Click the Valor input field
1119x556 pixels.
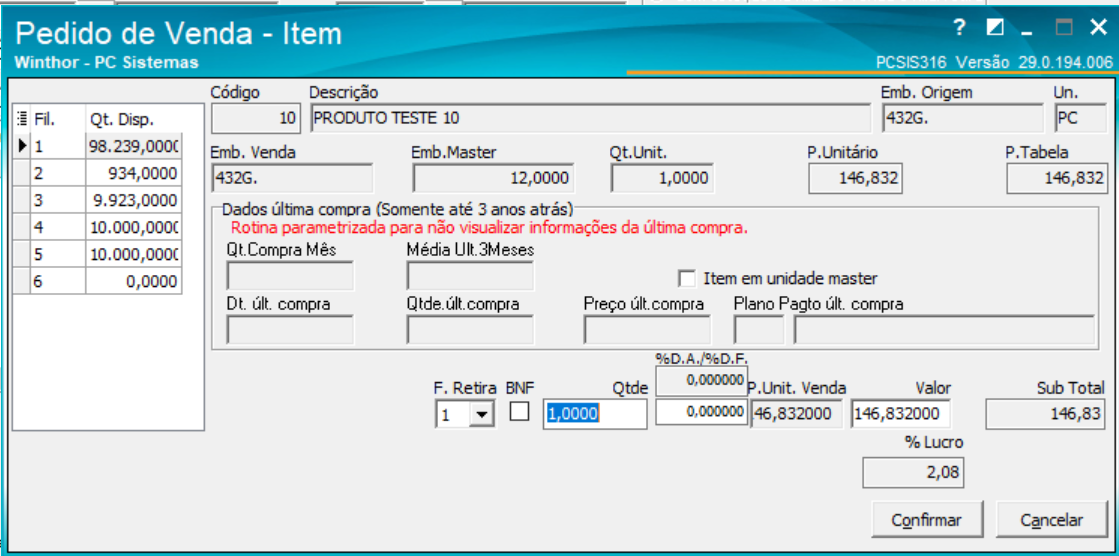click(x=900, y=414)
